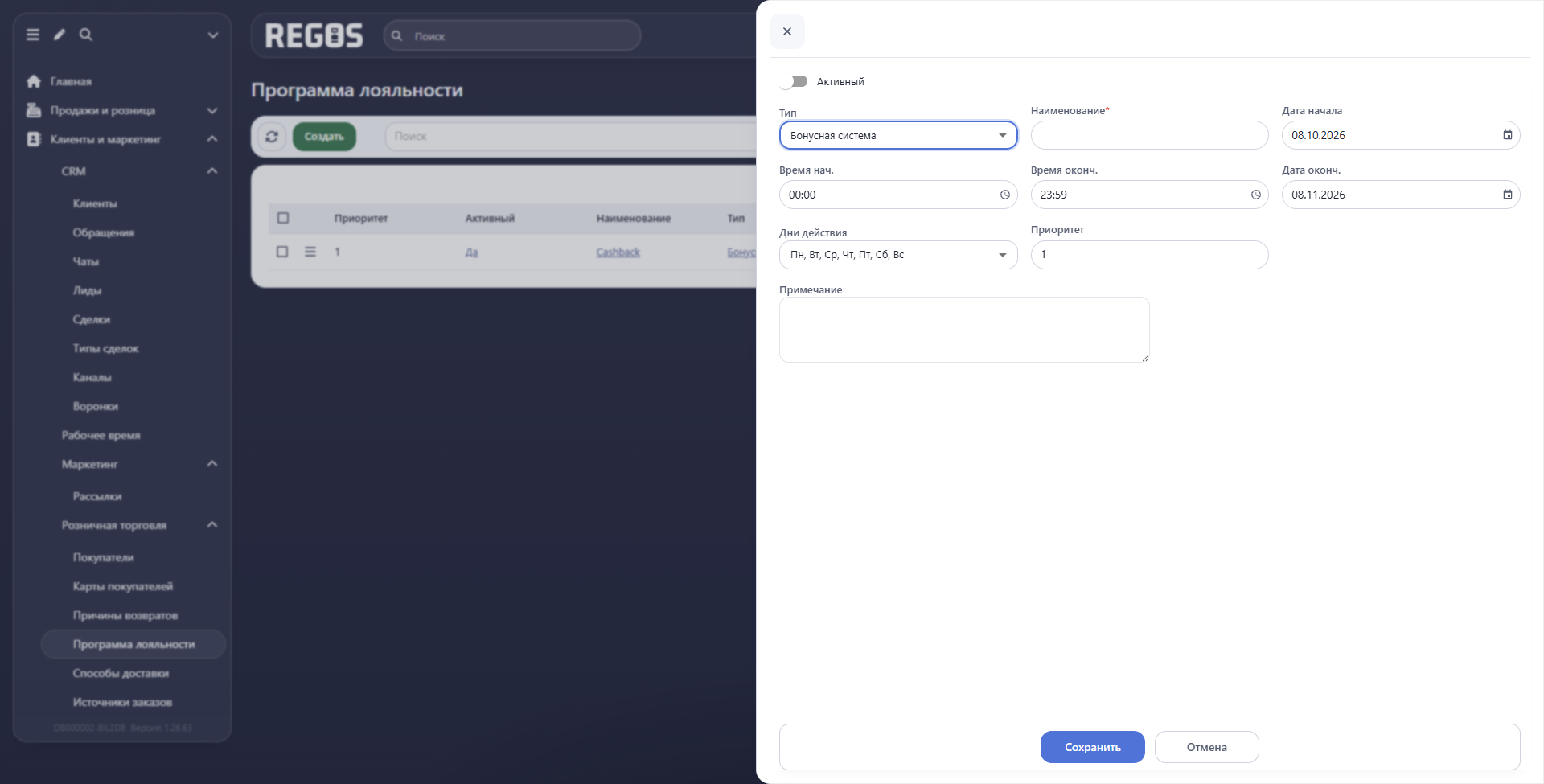The height and width of the screenshot is (784, 1544).
Task: Click the Наименование input field
Action: [x=1150, y=135]
